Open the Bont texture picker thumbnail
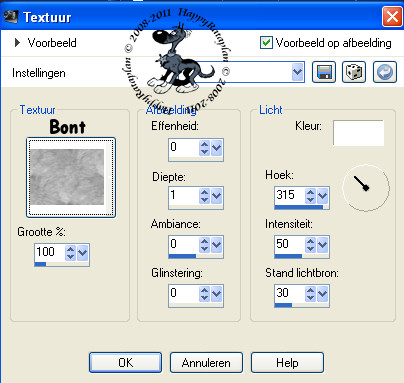The width and height of the screenshot is (404, 383). point(71,177)
